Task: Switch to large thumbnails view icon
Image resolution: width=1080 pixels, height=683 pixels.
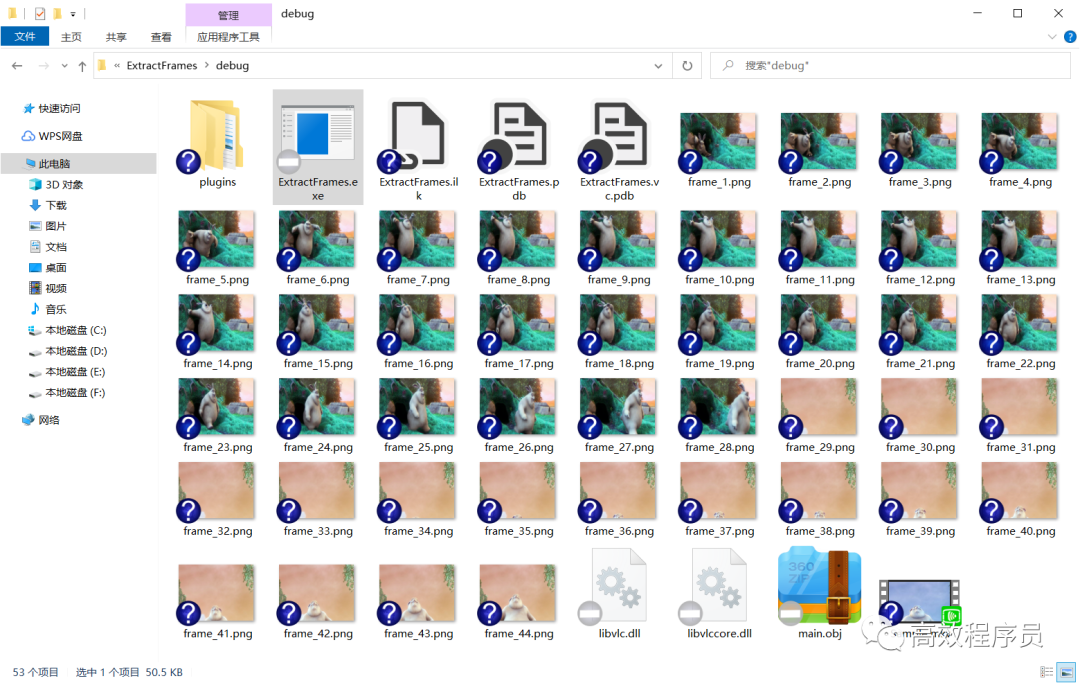Action: tap(1066, 672)
